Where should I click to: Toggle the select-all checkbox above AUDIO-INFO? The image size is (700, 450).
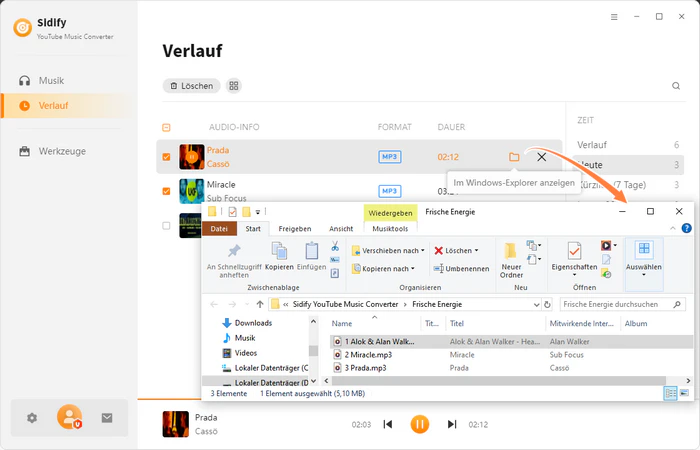coord(166,128)
